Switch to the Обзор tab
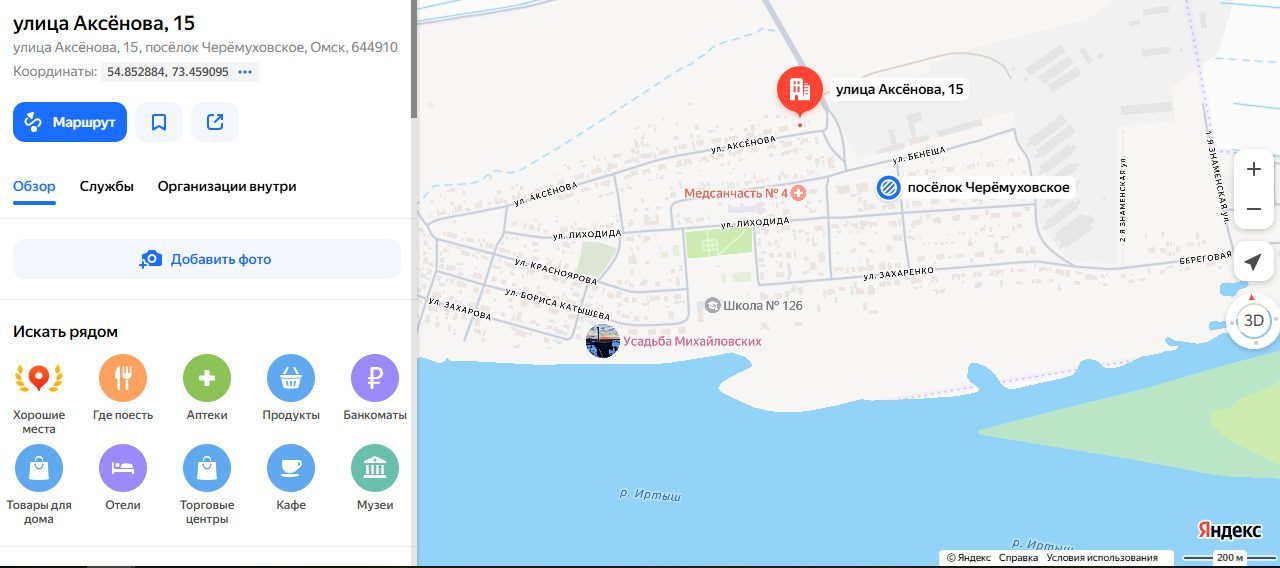Image resolution: width=1280 pixels, height=568 pixels. tap(34, 186)
